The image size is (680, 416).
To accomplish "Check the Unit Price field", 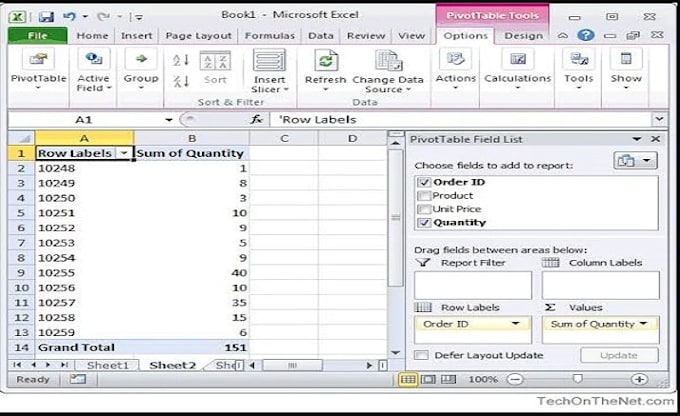I will 424,209.
